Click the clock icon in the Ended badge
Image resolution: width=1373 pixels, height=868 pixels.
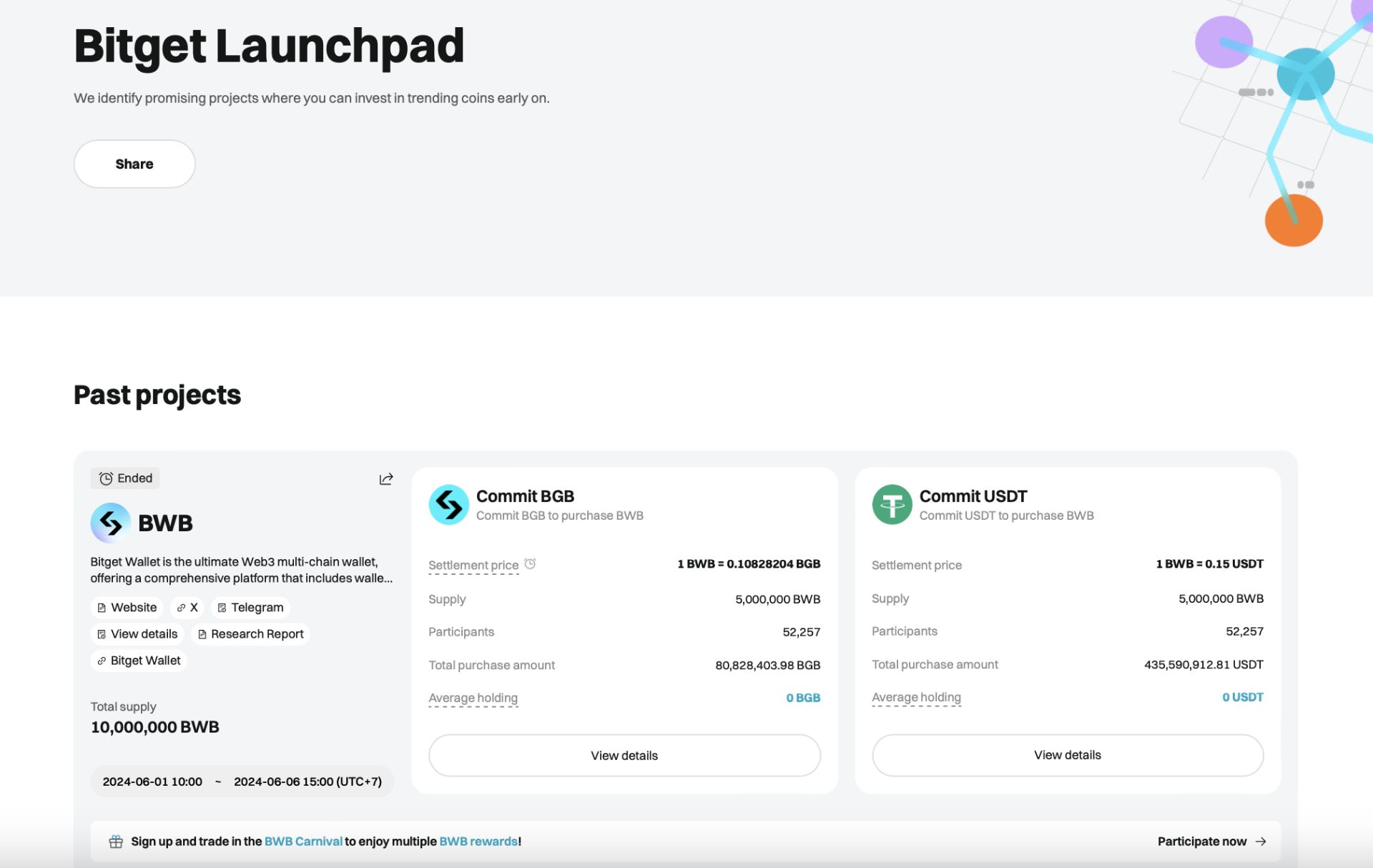(106, 478)
